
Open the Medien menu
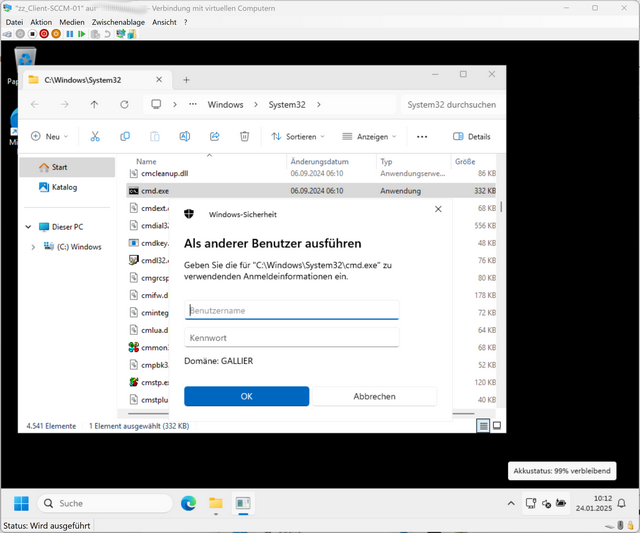(x=72, y=22)
